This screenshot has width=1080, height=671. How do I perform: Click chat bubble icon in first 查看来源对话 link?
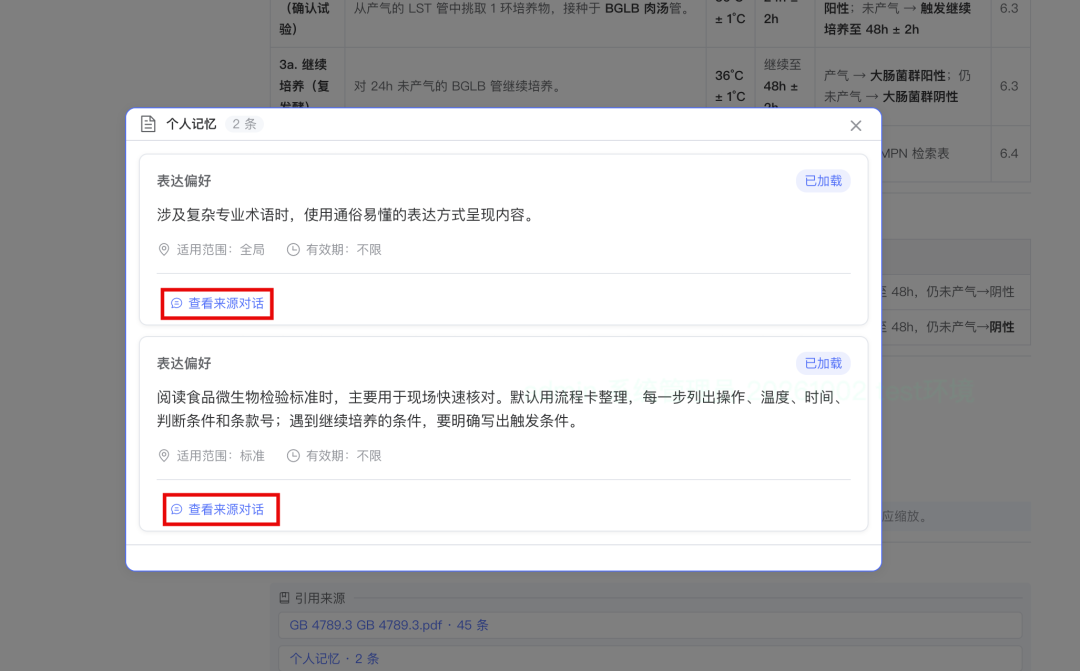coord(176,304)
